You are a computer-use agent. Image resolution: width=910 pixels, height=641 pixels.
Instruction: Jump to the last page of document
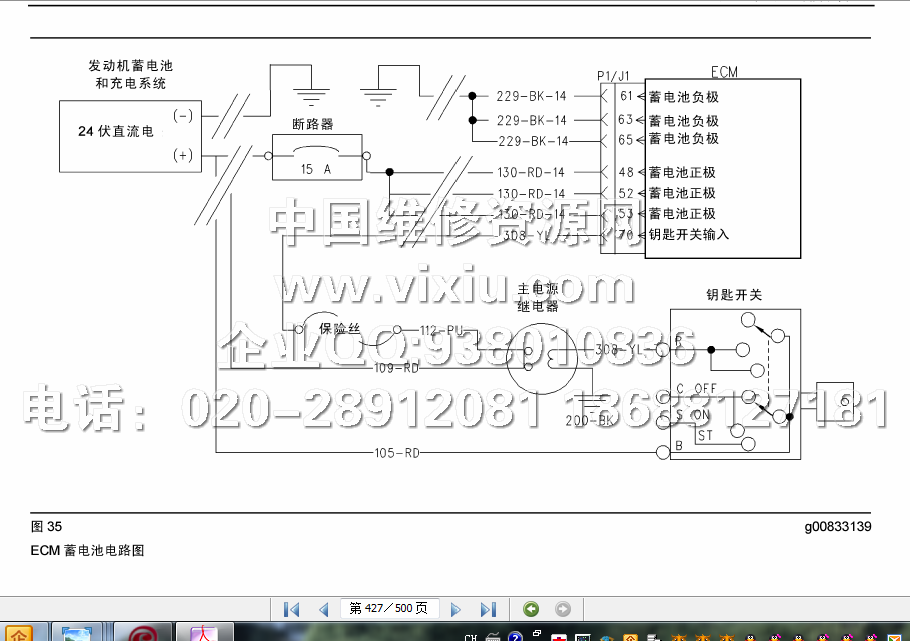click(x=488, y=609)
